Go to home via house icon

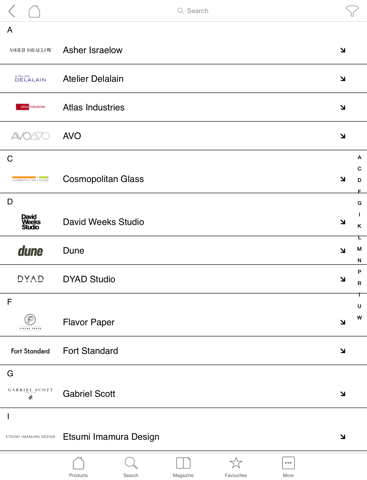click(x=34, y=11)
